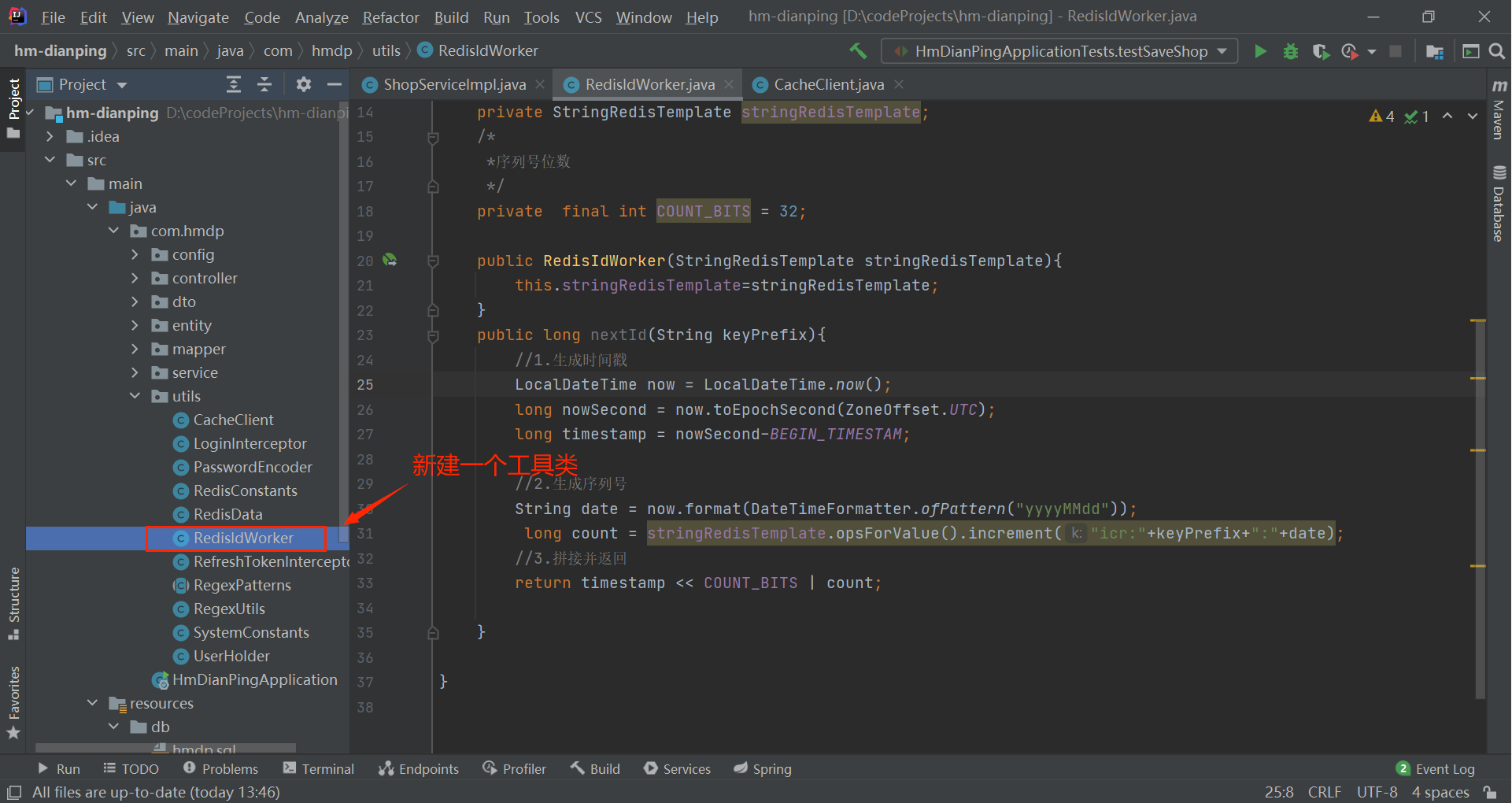
Task: Click the warnings count indicator
Action: [x=1382, y=117]
